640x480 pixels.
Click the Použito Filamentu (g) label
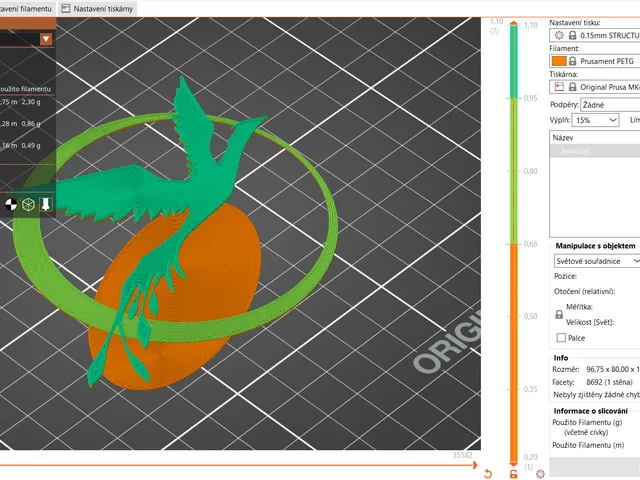587,422
